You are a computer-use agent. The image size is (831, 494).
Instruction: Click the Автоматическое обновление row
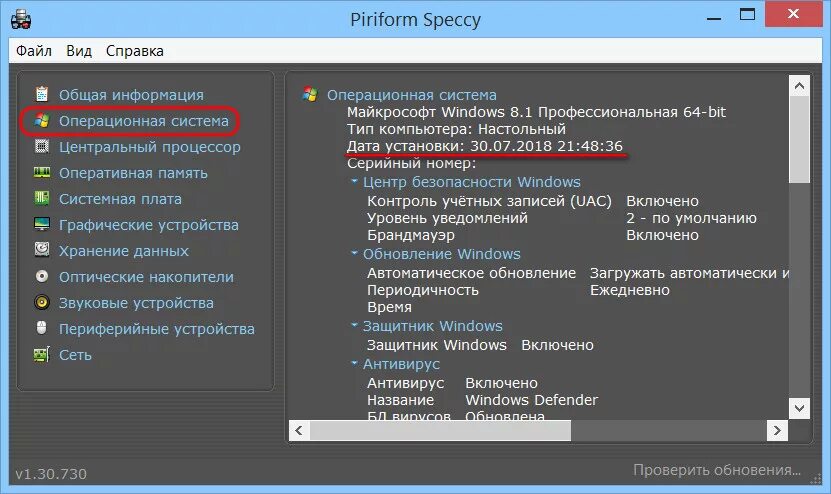(x=578, y=273)
